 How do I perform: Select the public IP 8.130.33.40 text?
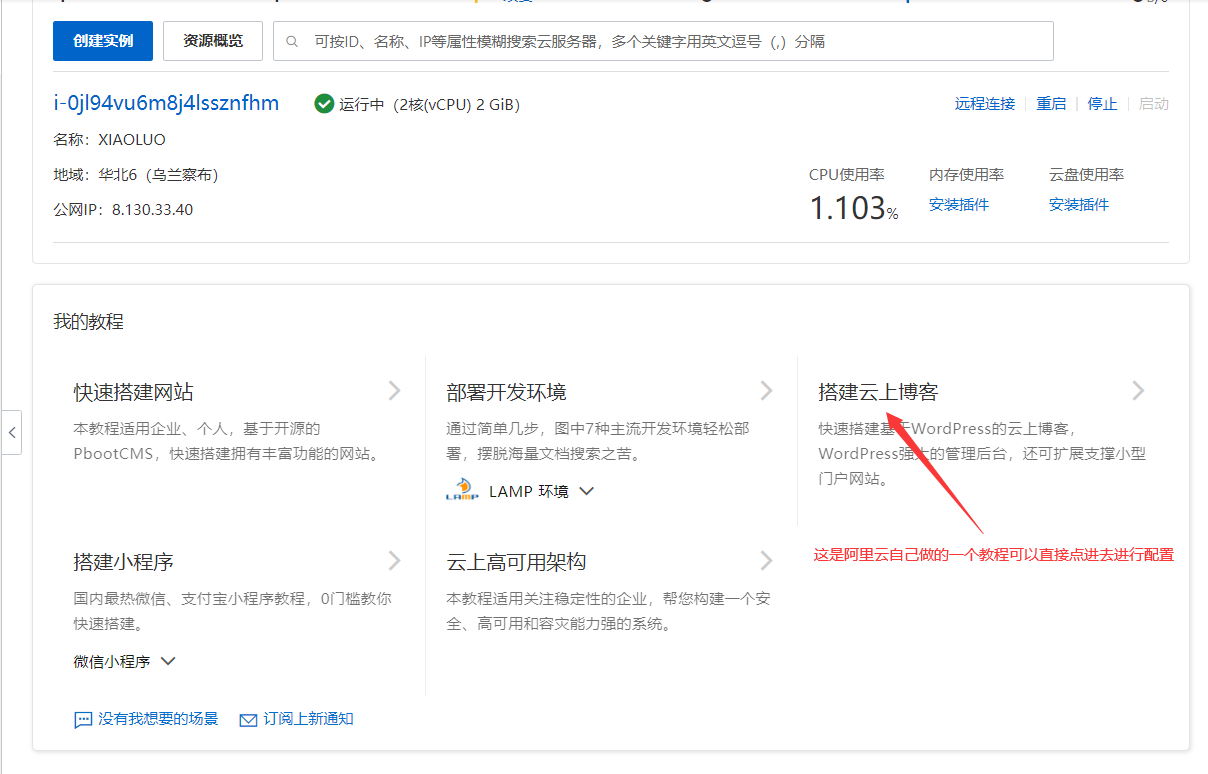click(x=153, y=210)
